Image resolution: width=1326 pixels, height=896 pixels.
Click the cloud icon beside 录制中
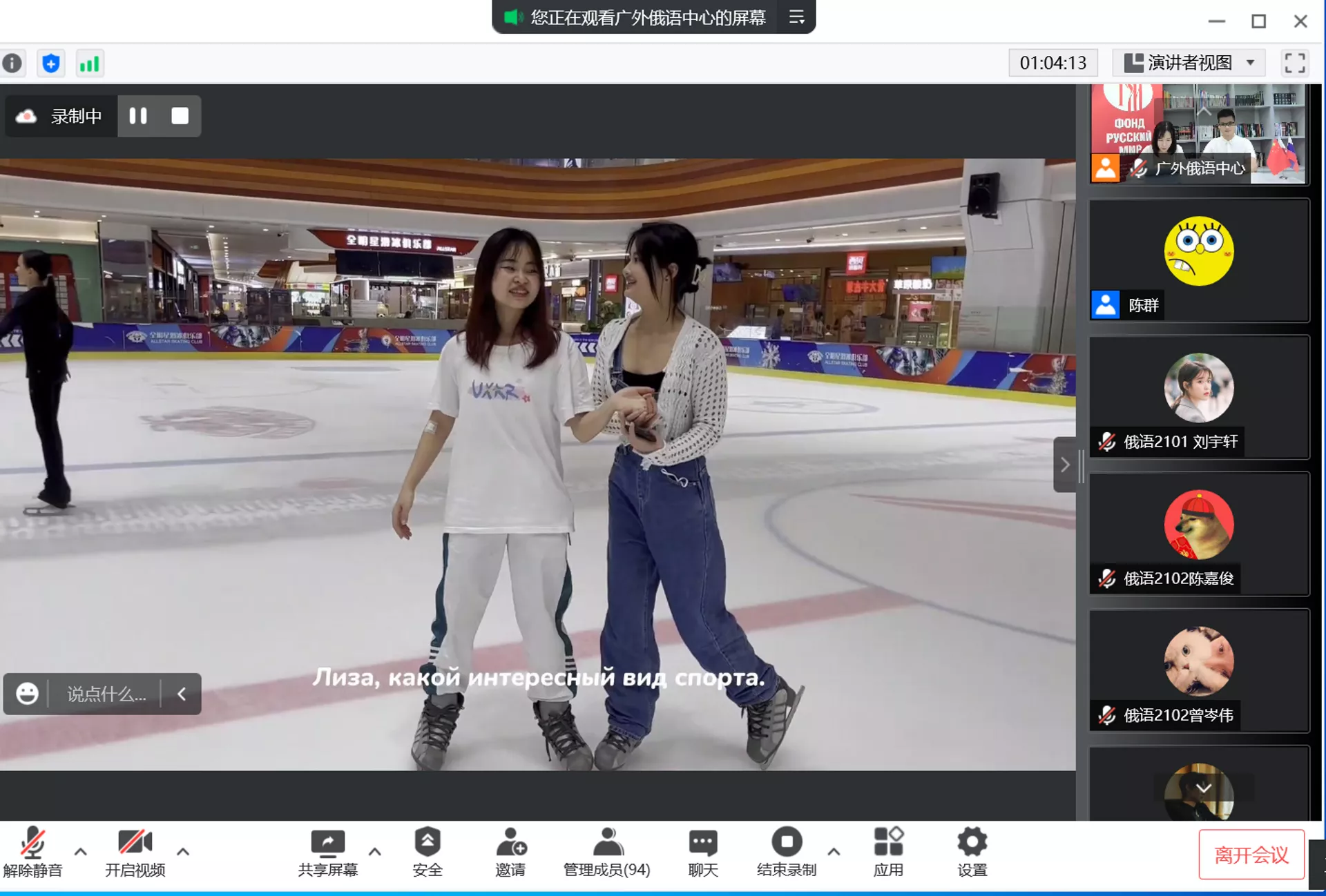point(26,116)
